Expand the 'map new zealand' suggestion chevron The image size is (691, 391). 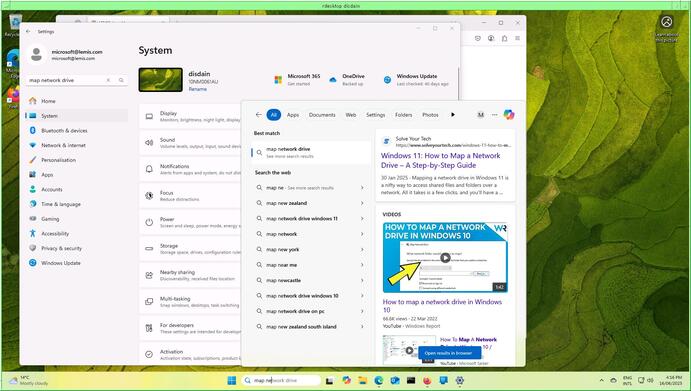click(362, 203)
